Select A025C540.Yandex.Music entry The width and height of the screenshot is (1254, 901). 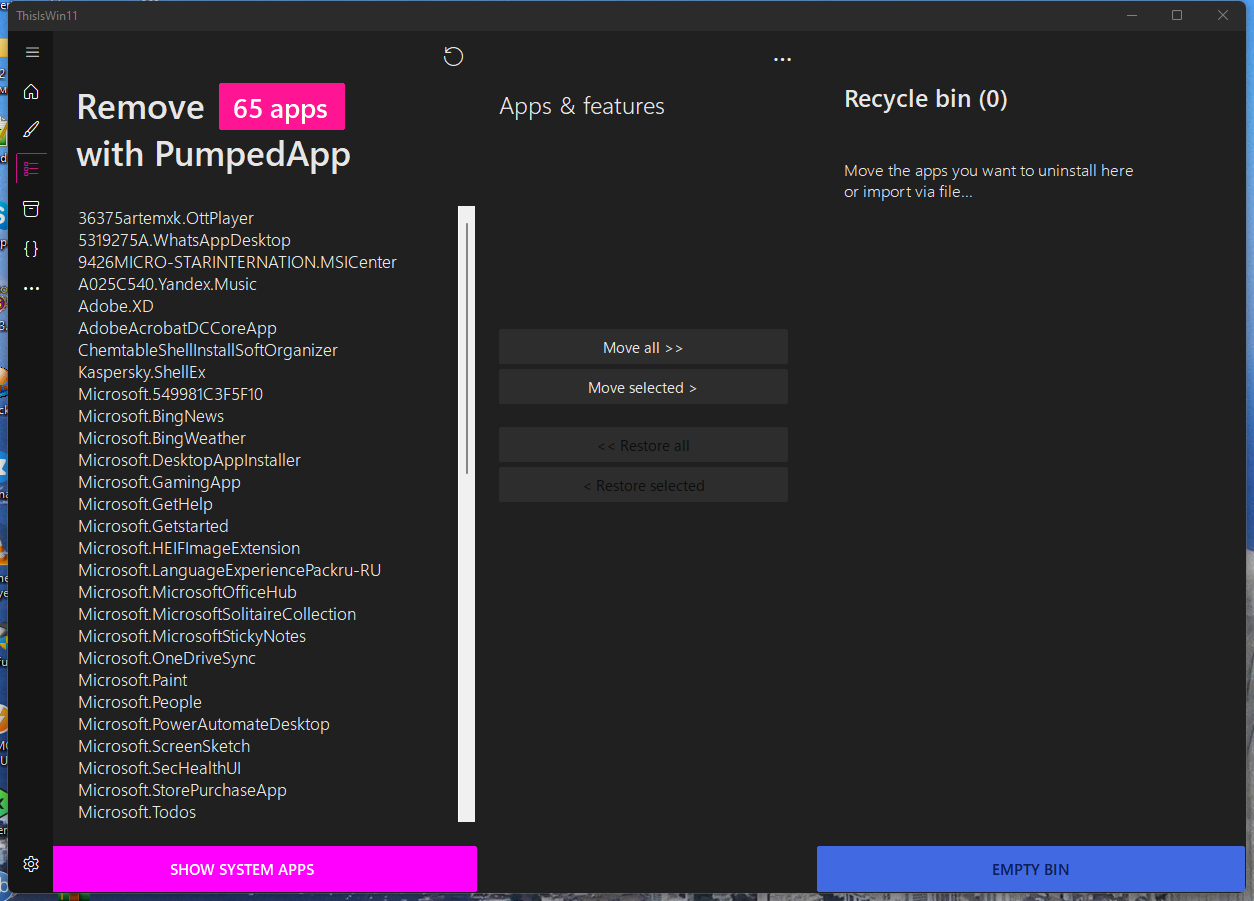tap(167, 284)
